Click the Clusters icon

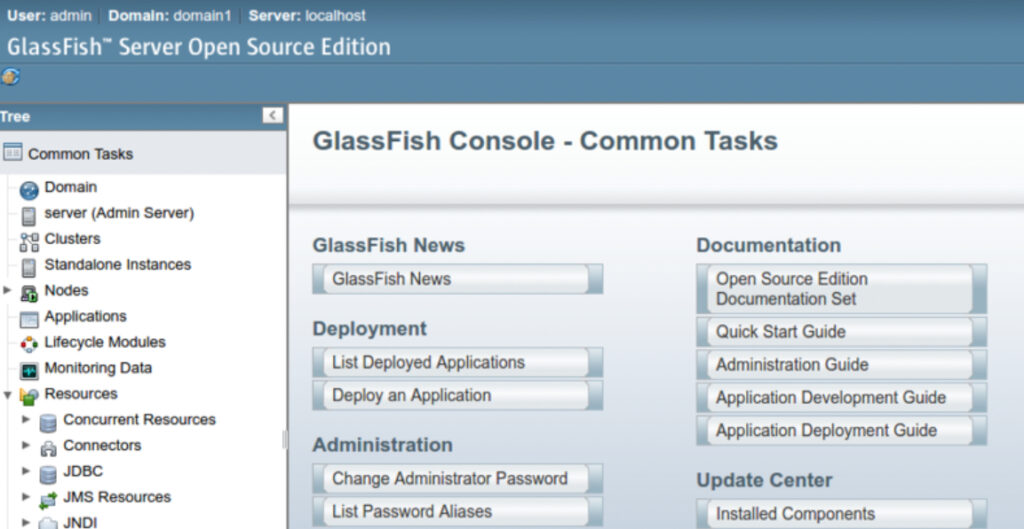(29, 242)
